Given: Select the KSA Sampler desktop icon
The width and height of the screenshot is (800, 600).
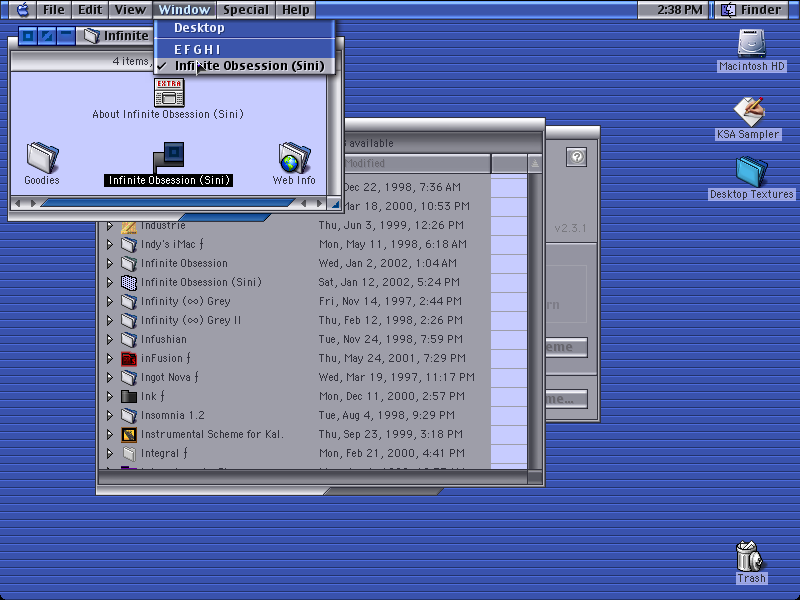Looking at the screenshot, I should coord(748,111).
